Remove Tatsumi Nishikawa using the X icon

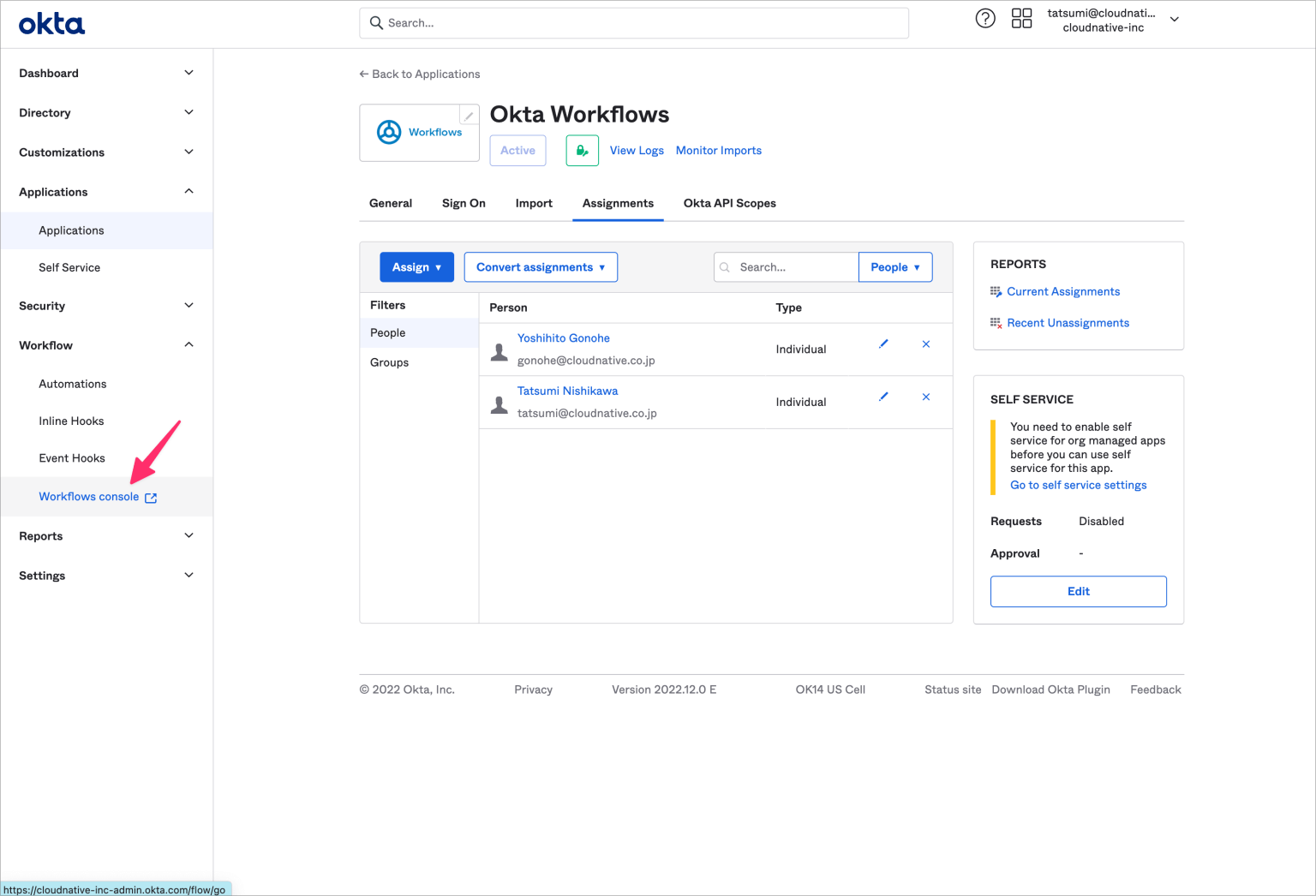pos(926,397)
